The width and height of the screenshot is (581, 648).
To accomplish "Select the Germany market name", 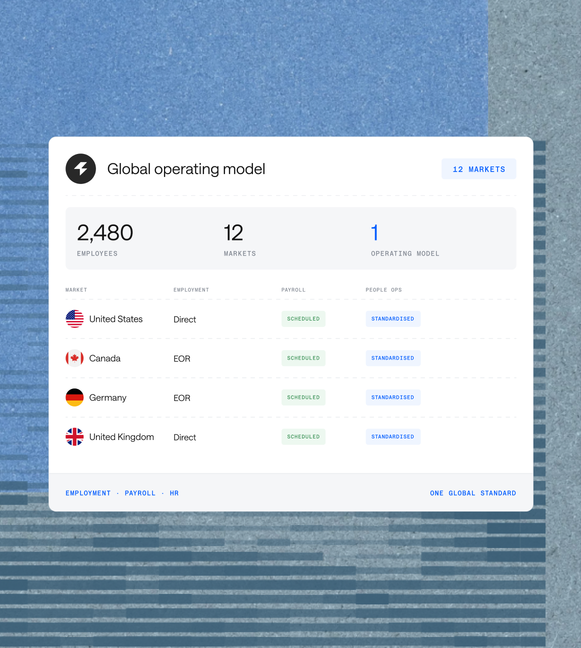I will [108, 398].
